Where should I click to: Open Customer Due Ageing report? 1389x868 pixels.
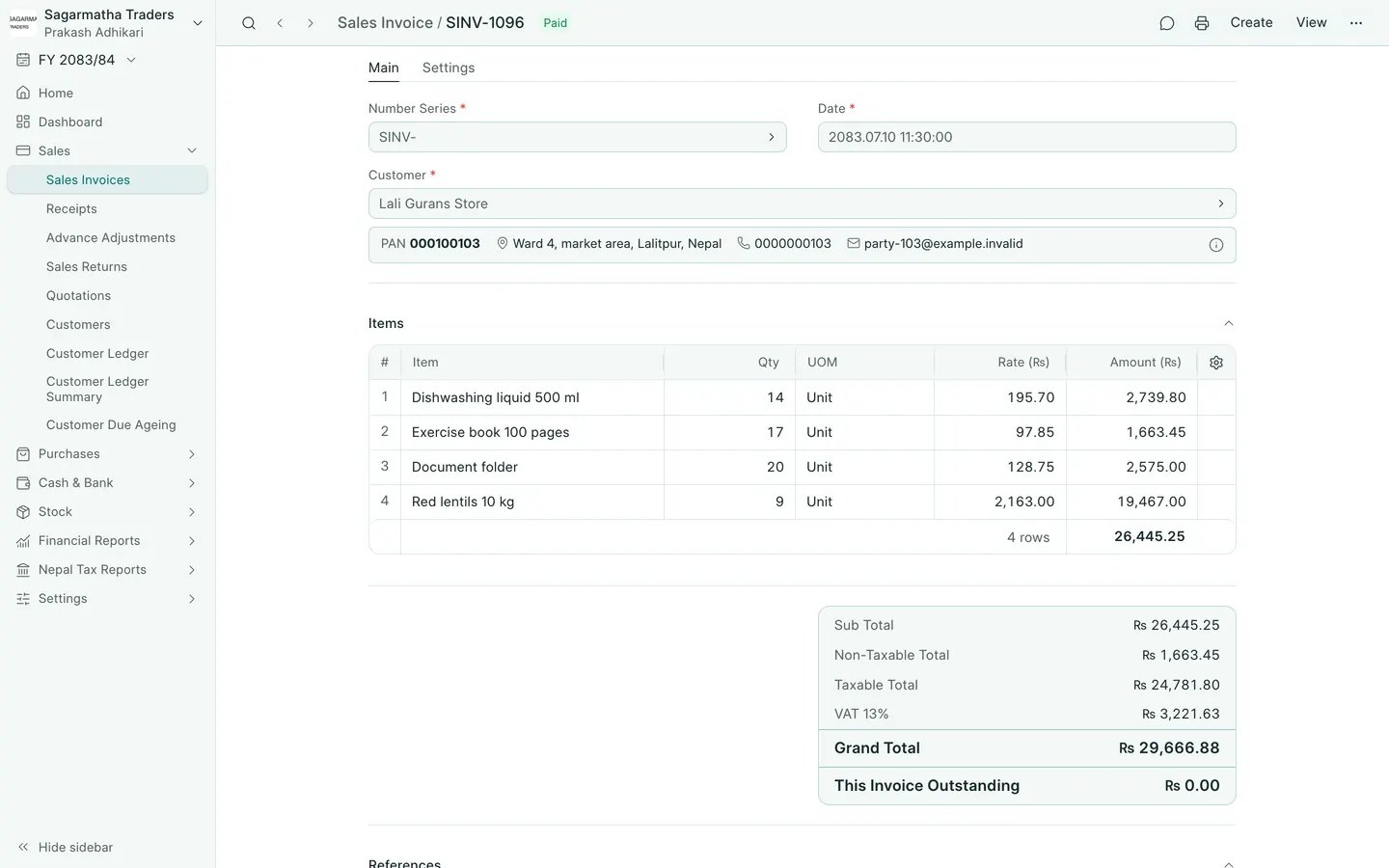click(x=111, y=425)
